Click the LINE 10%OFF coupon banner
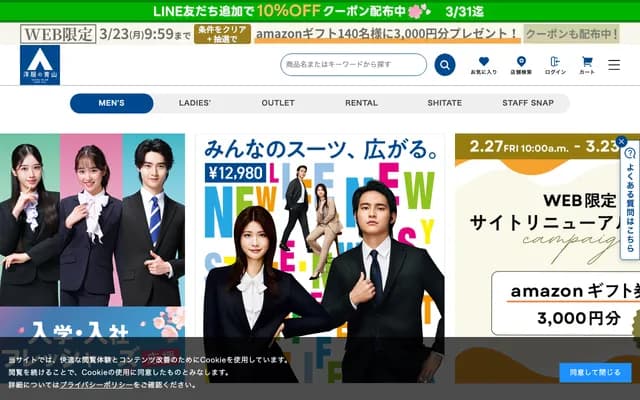 320,10
